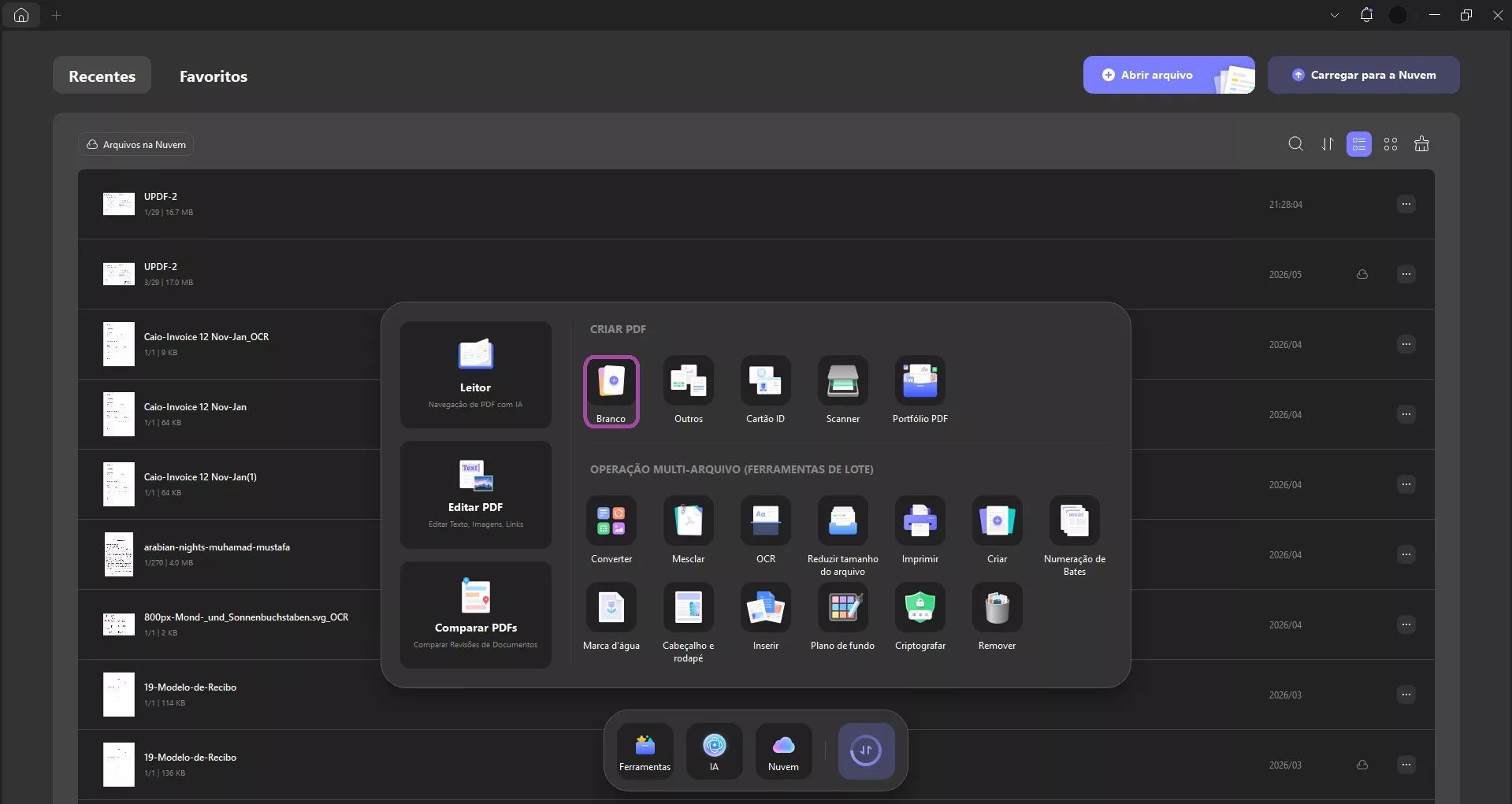
Task: Open the arabian-nights-muhamad-mustafa thumbnail
Action: 119,554
